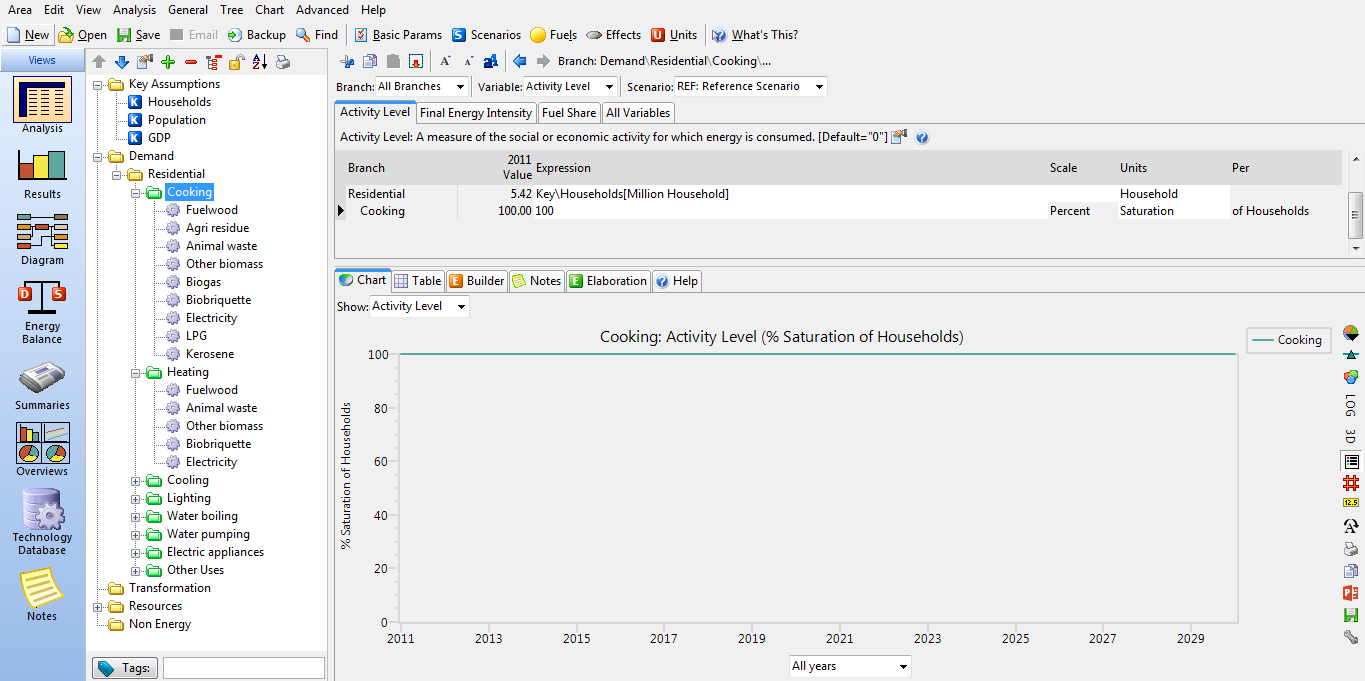Open the Show dropdown above chart
Image resolution: width=1365 pixels, height=681 pixels.
[419, 307]
